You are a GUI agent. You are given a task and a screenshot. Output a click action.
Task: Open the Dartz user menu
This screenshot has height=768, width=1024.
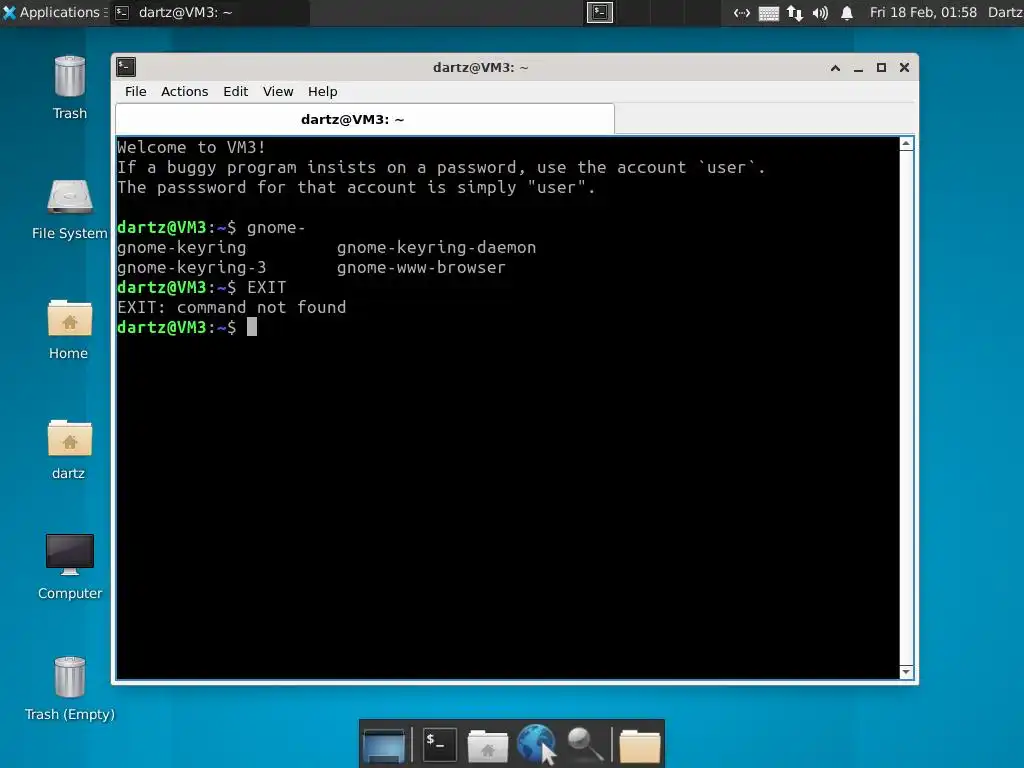click(x=1005, y=12)
